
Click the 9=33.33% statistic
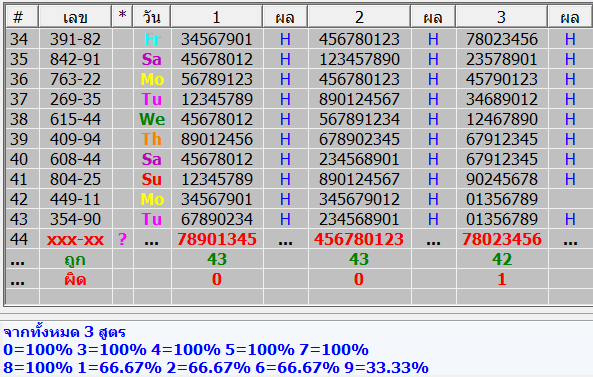pyautogui.click(x=386, y=367)
